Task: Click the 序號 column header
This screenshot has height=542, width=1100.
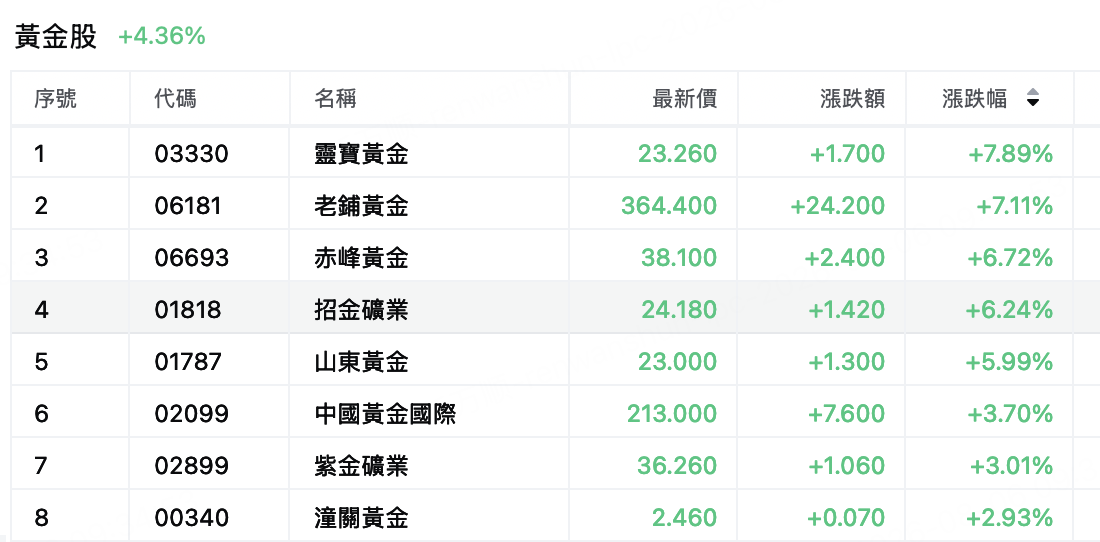Action: pos(55,99)
